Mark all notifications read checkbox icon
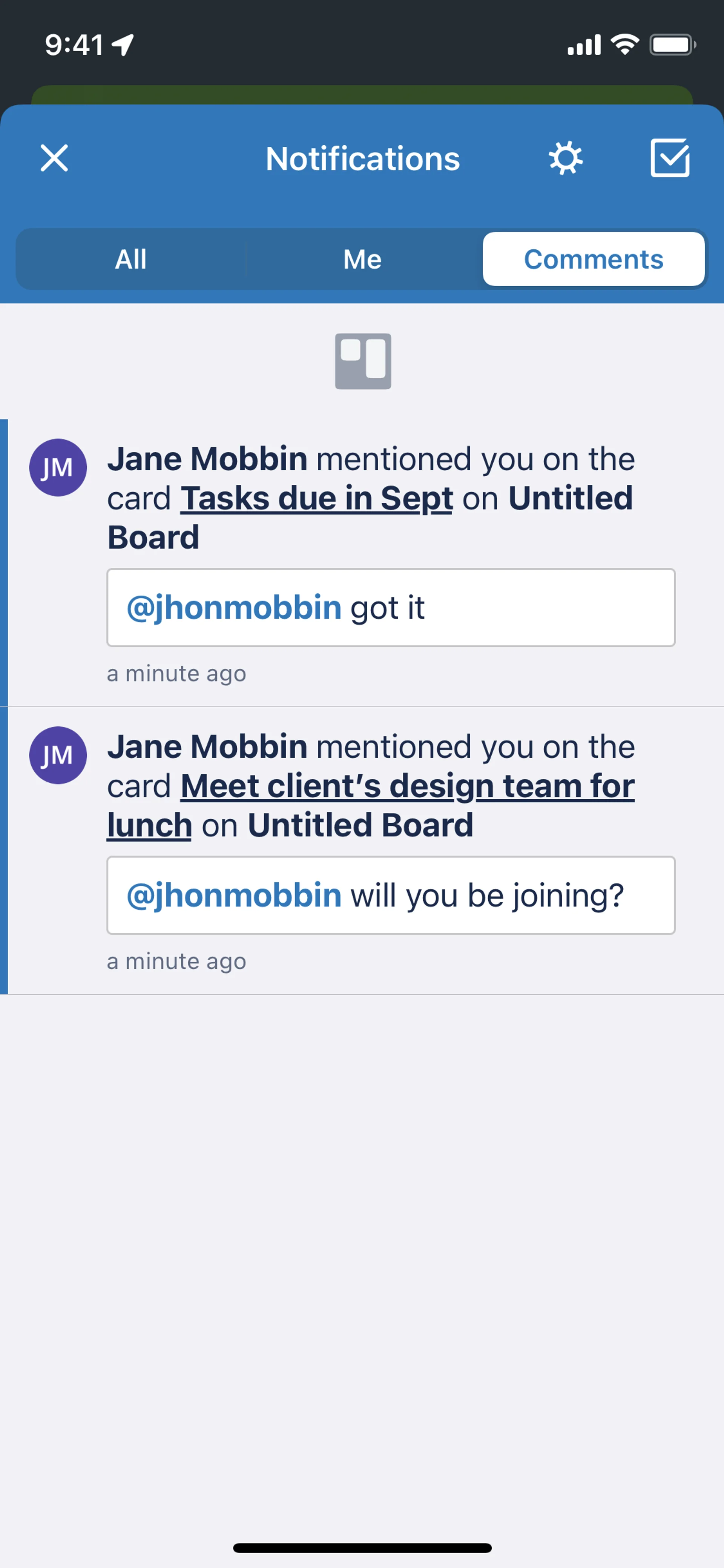The height and width of the screenshot is (1568, 724). tap(669, 158)
